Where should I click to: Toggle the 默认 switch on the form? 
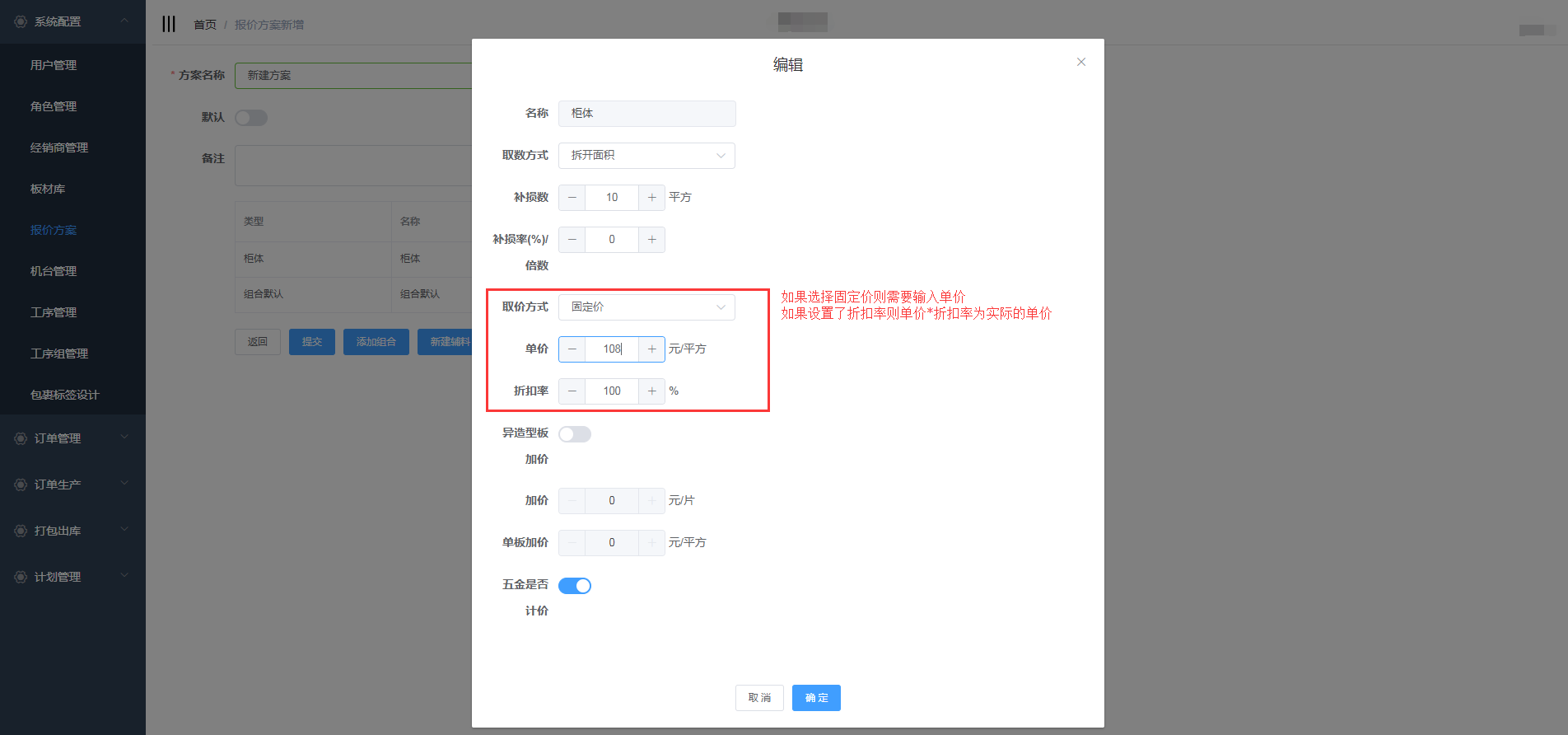tap(251, 118)
